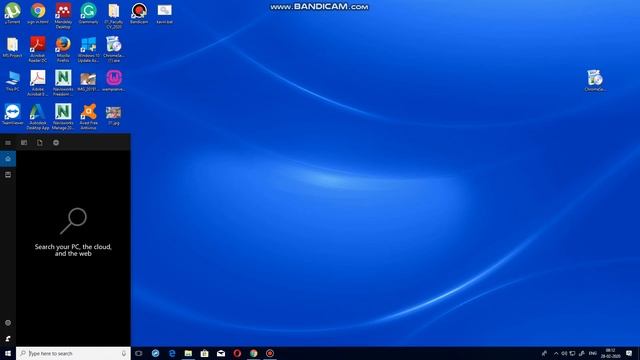Select the Avast Free Antivirus shortcut
Image resolution: width=640 pixels, height=360 pixels.
coord(88,117)
